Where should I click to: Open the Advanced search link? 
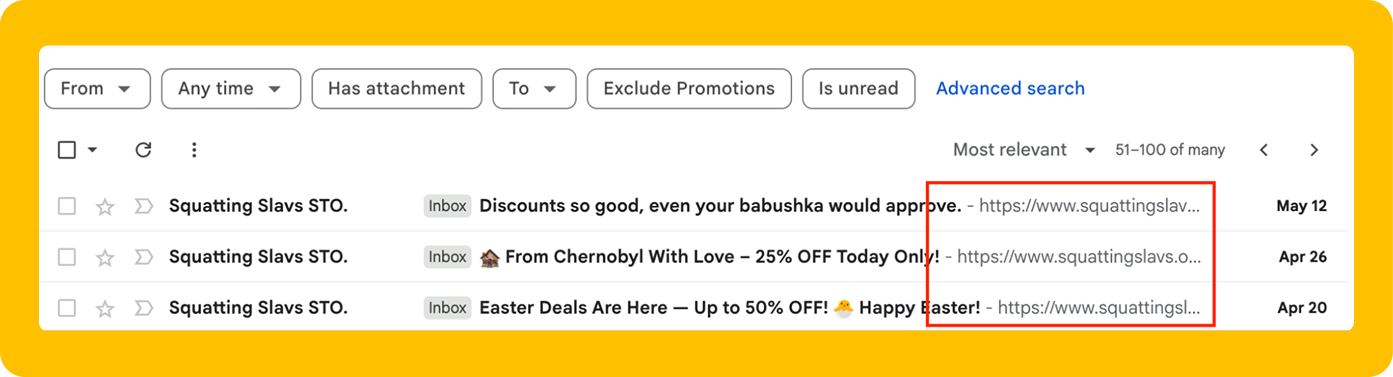(1010, 88)
